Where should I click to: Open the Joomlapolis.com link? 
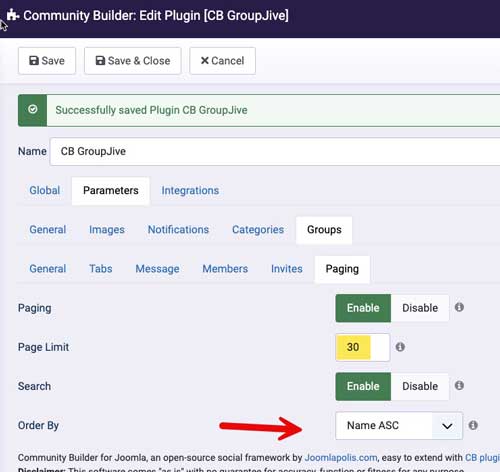click(341, 458)
